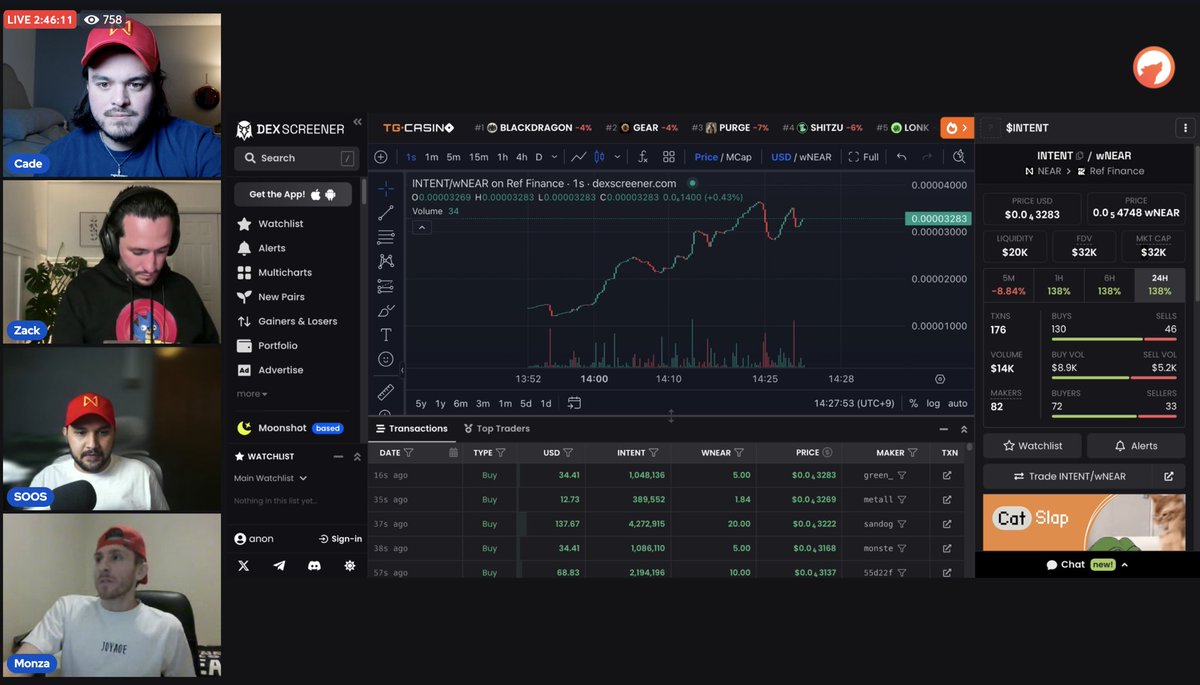Select the brush drawing tool
1200x685 pixels.
[x=386, y=310]
